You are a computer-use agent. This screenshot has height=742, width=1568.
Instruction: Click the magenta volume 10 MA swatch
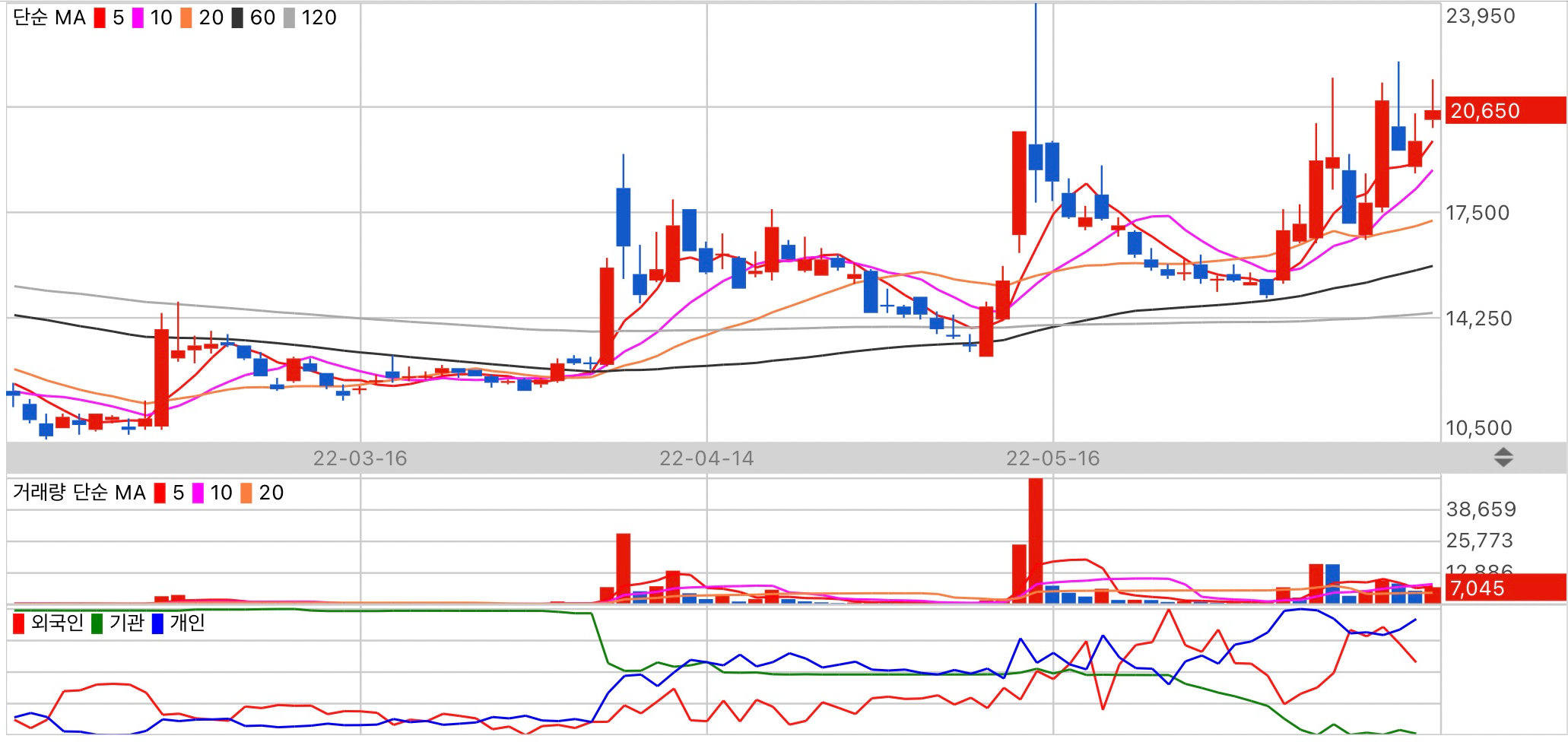pos(198,493)
